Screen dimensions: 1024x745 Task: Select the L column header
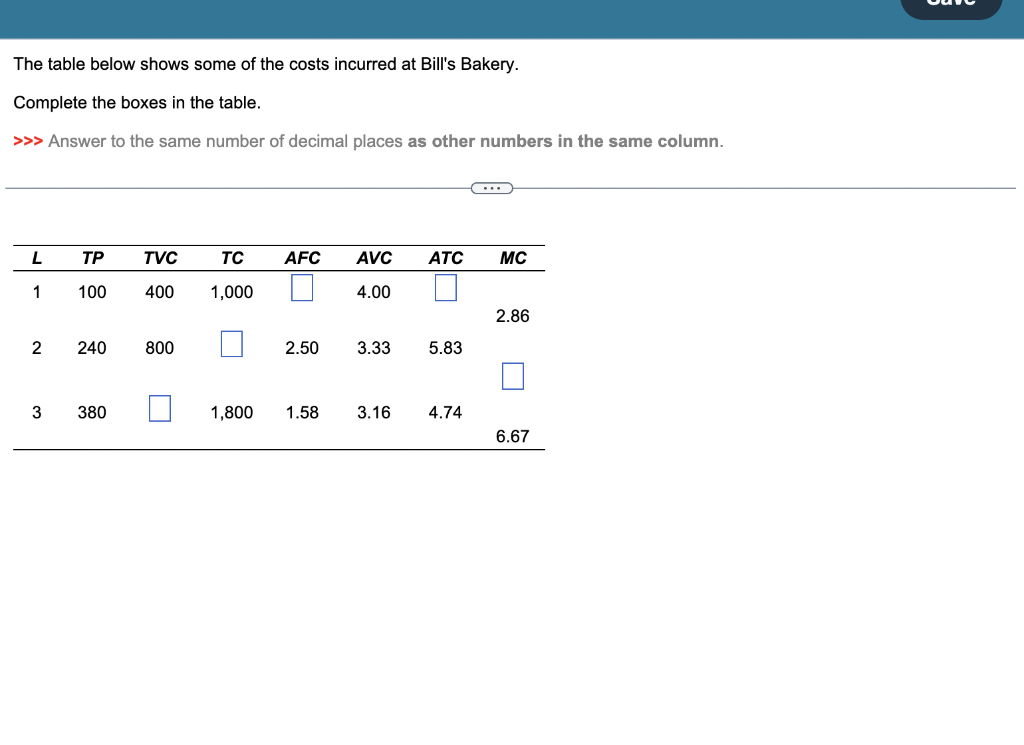[36, 257]
